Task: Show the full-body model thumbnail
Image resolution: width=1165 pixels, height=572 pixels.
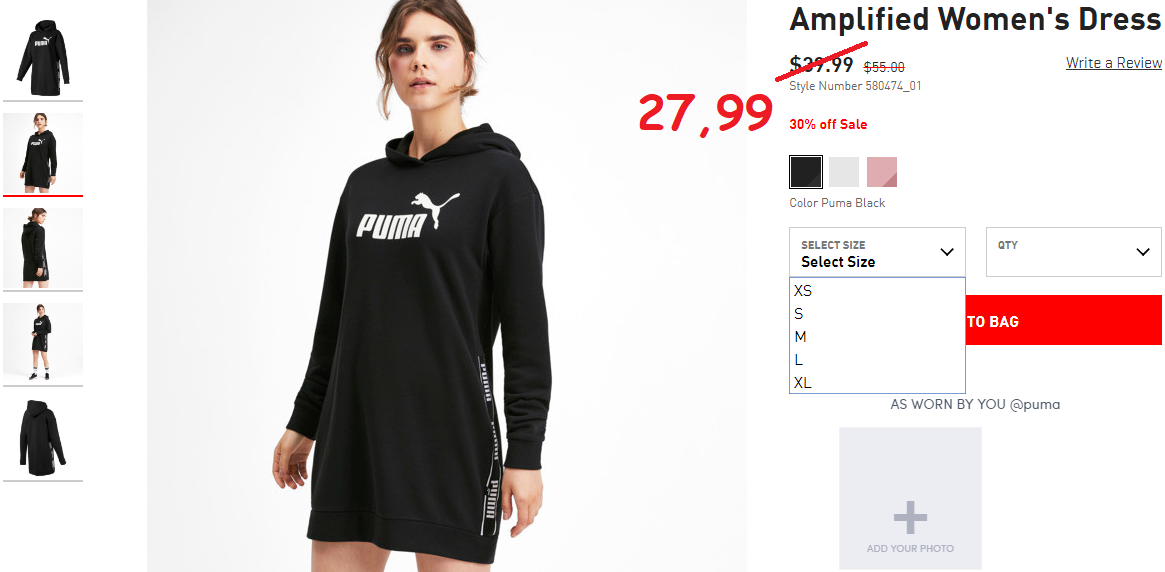Action: (43, 343)
